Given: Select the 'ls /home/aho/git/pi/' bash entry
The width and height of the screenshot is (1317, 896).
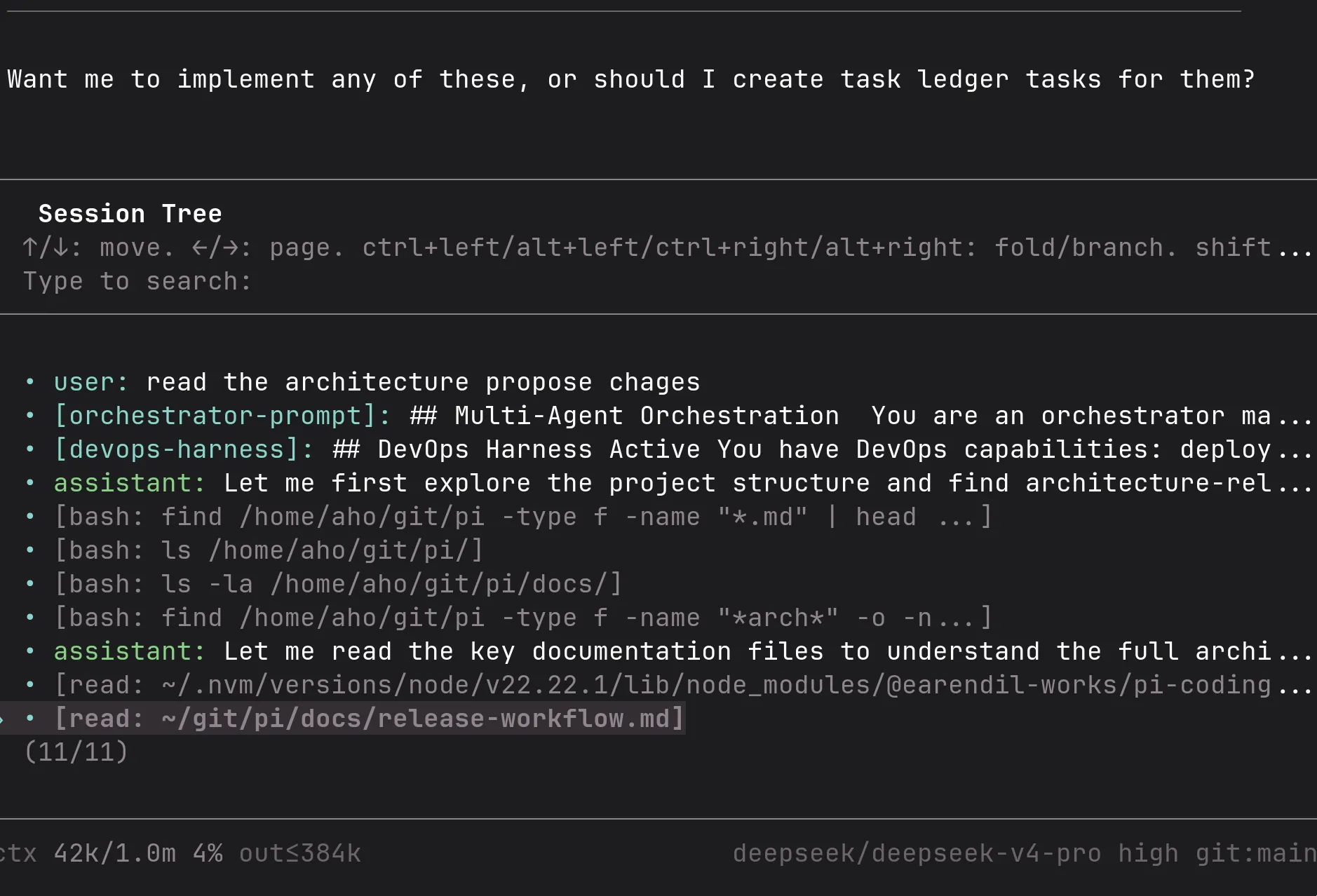Looking at the screenshot, I should pyautogui.click(x=269, y=550).
